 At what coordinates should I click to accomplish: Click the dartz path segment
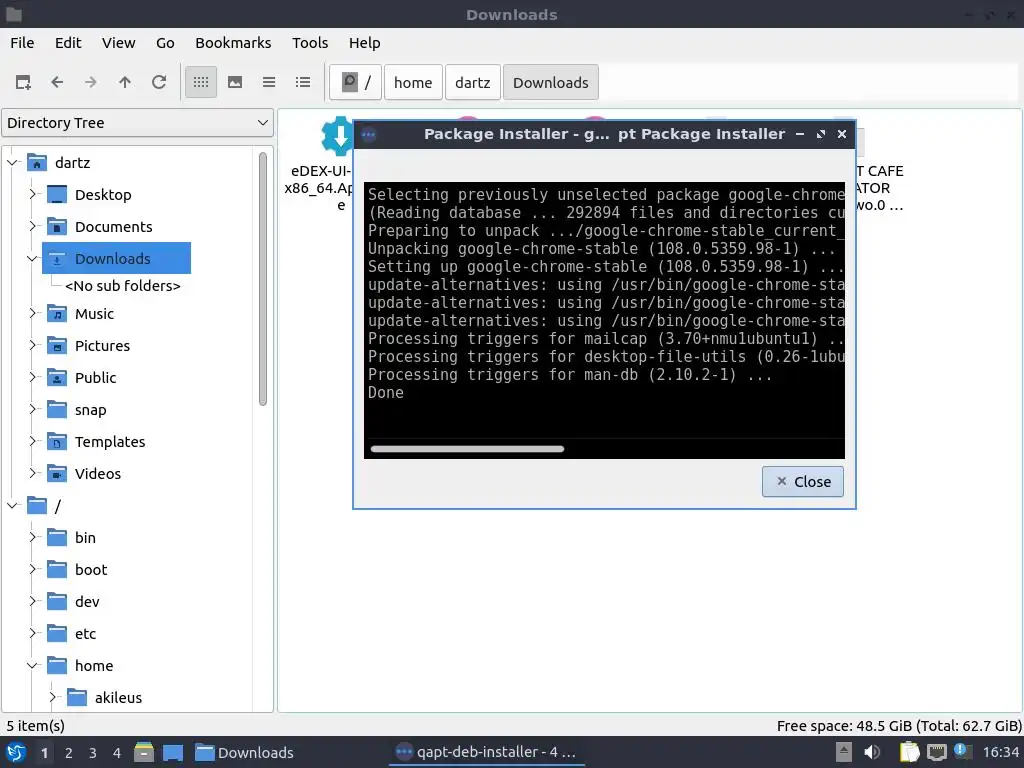473,82
